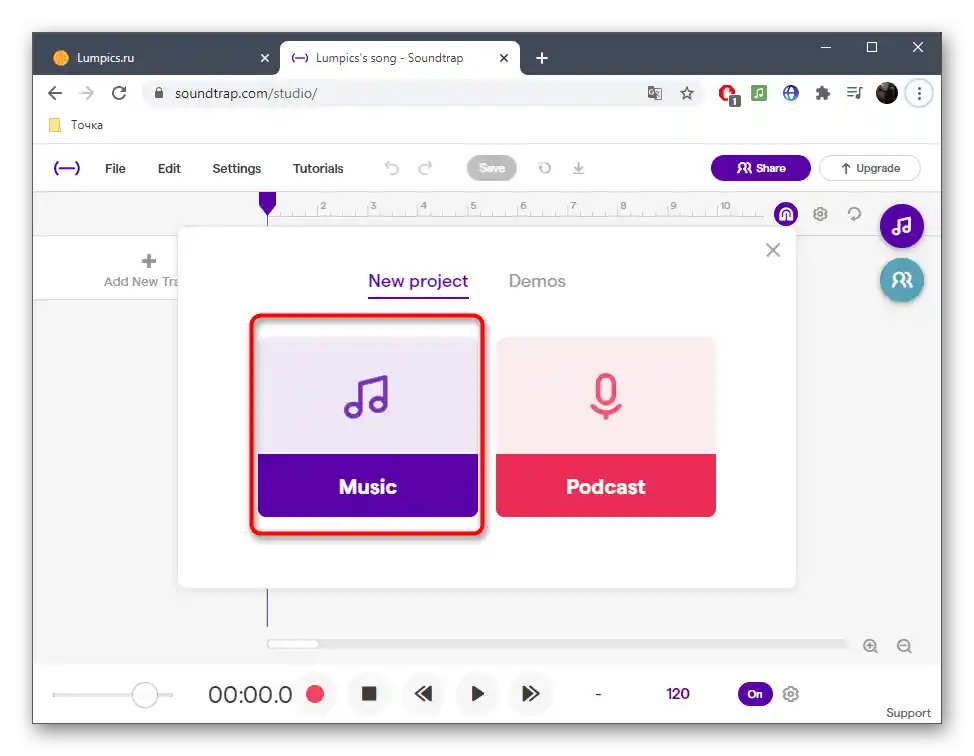
Task: Click the undo arrow icon
Action: pos(391,168)
